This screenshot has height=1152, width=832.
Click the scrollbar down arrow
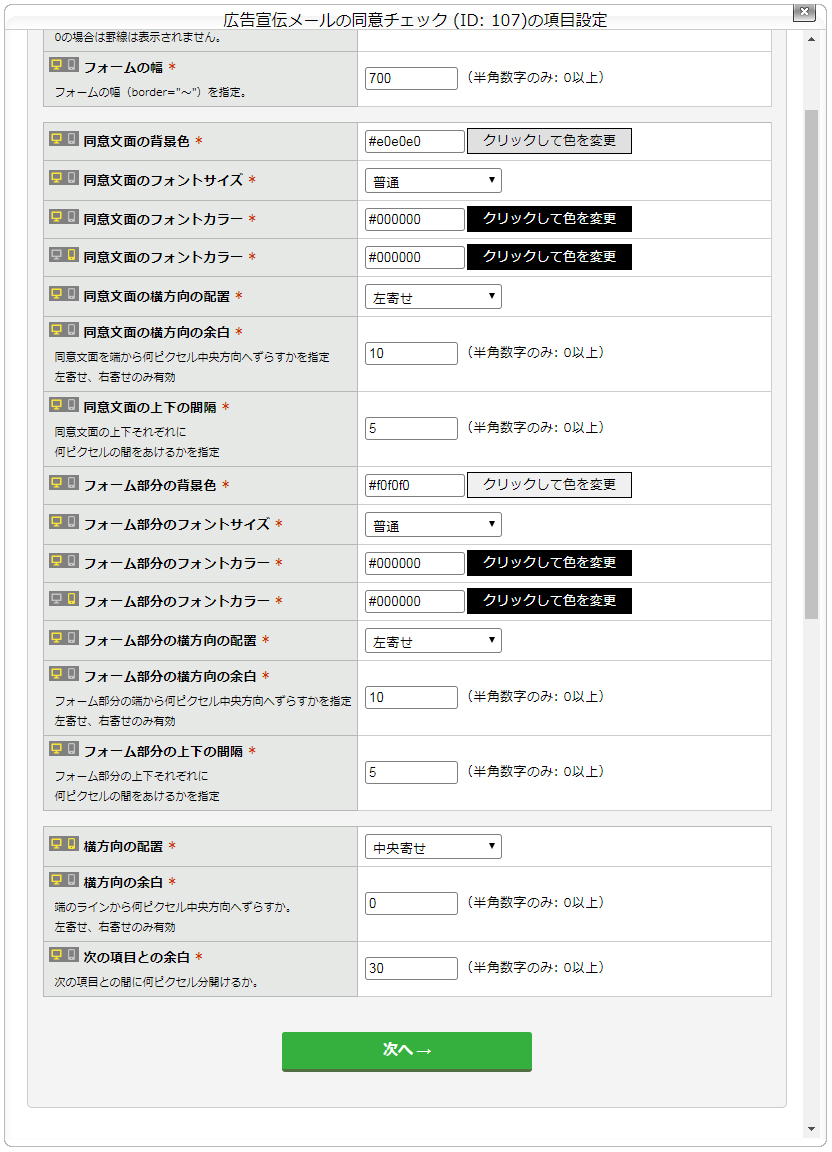pos(811,1129)
